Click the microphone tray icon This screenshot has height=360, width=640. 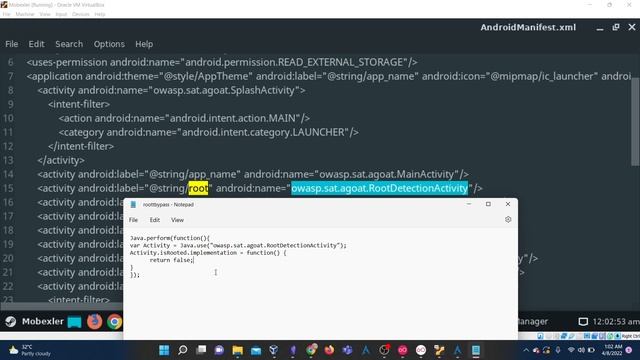click(x=558, y=350)
